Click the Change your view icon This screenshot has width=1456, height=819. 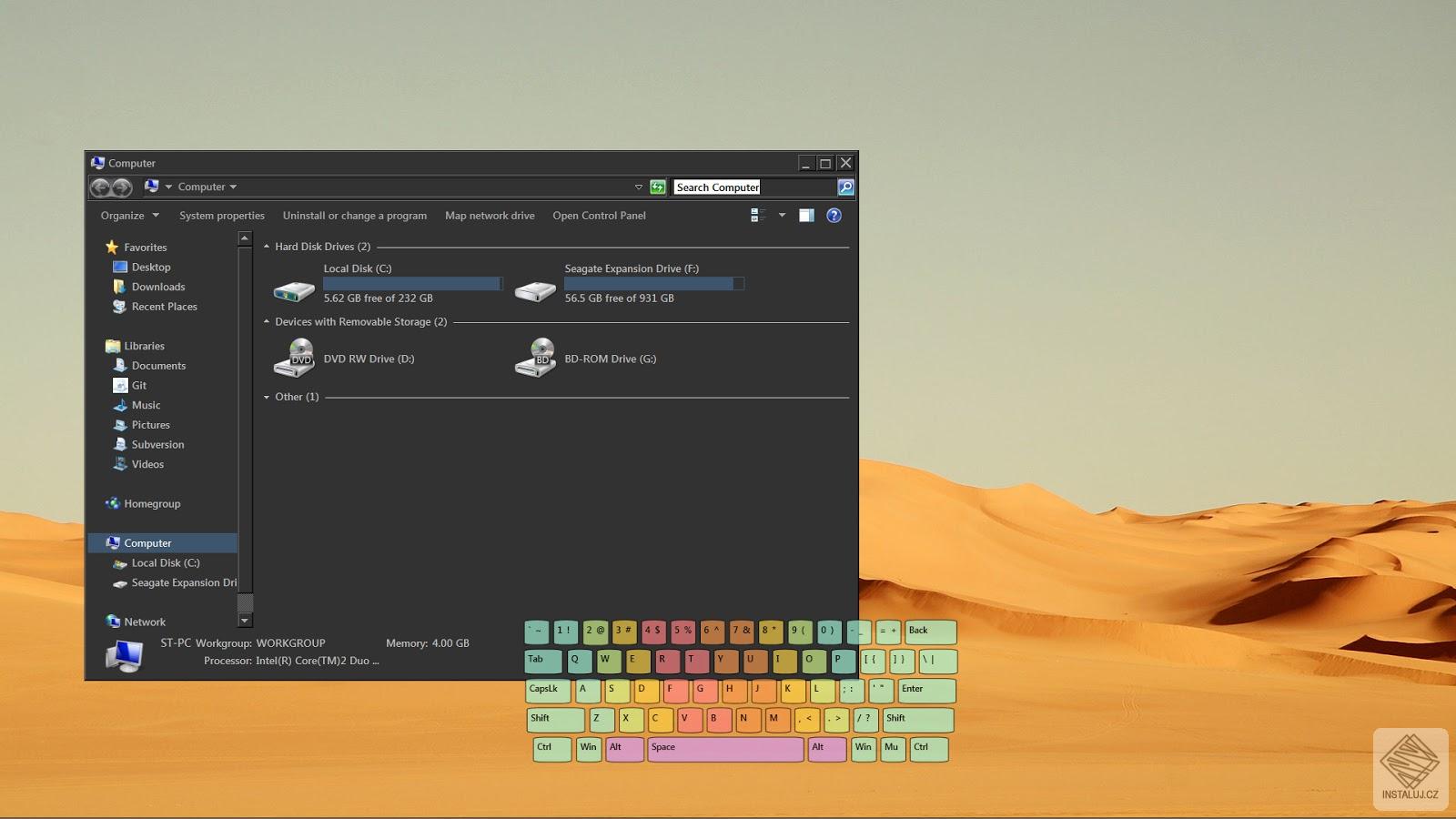coord(757,216)
